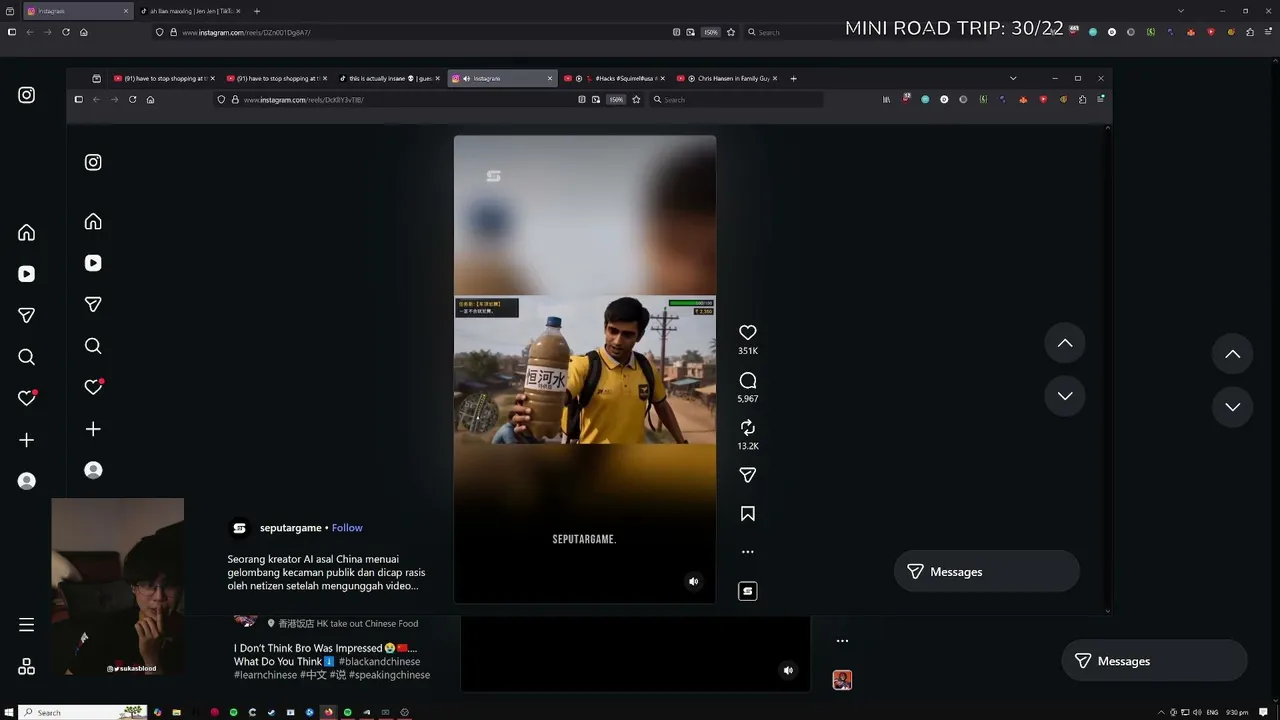1280x720 pixels.
Task: Open the #learnchinese hashtag
Action: 265,675
